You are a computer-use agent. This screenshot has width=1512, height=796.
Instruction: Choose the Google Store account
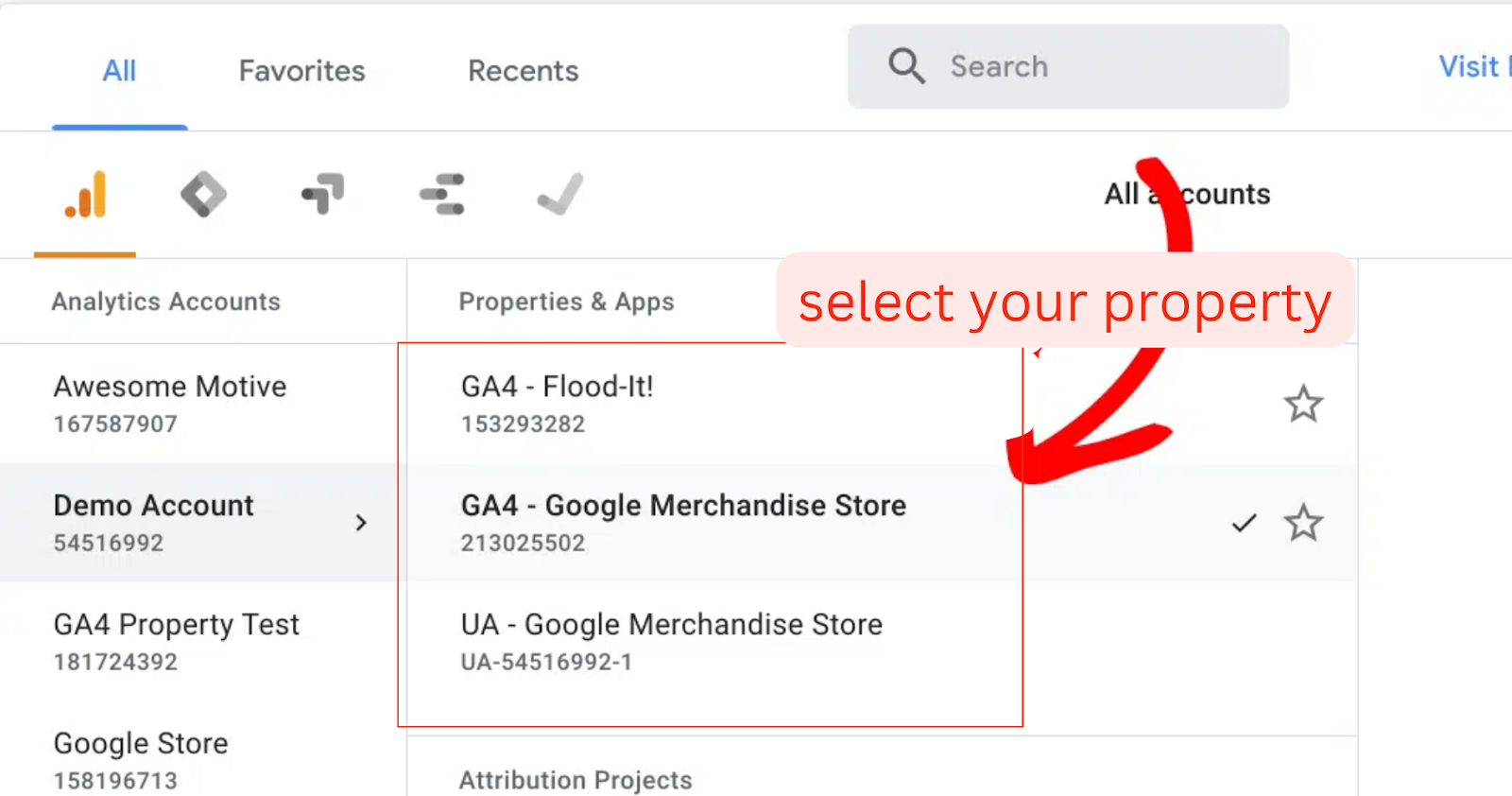(x=203, y=759)
